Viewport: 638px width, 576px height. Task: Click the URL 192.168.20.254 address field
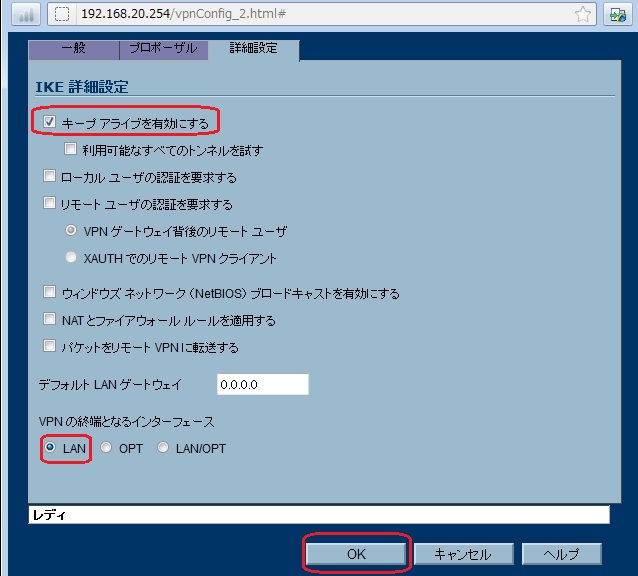point(321,14)
